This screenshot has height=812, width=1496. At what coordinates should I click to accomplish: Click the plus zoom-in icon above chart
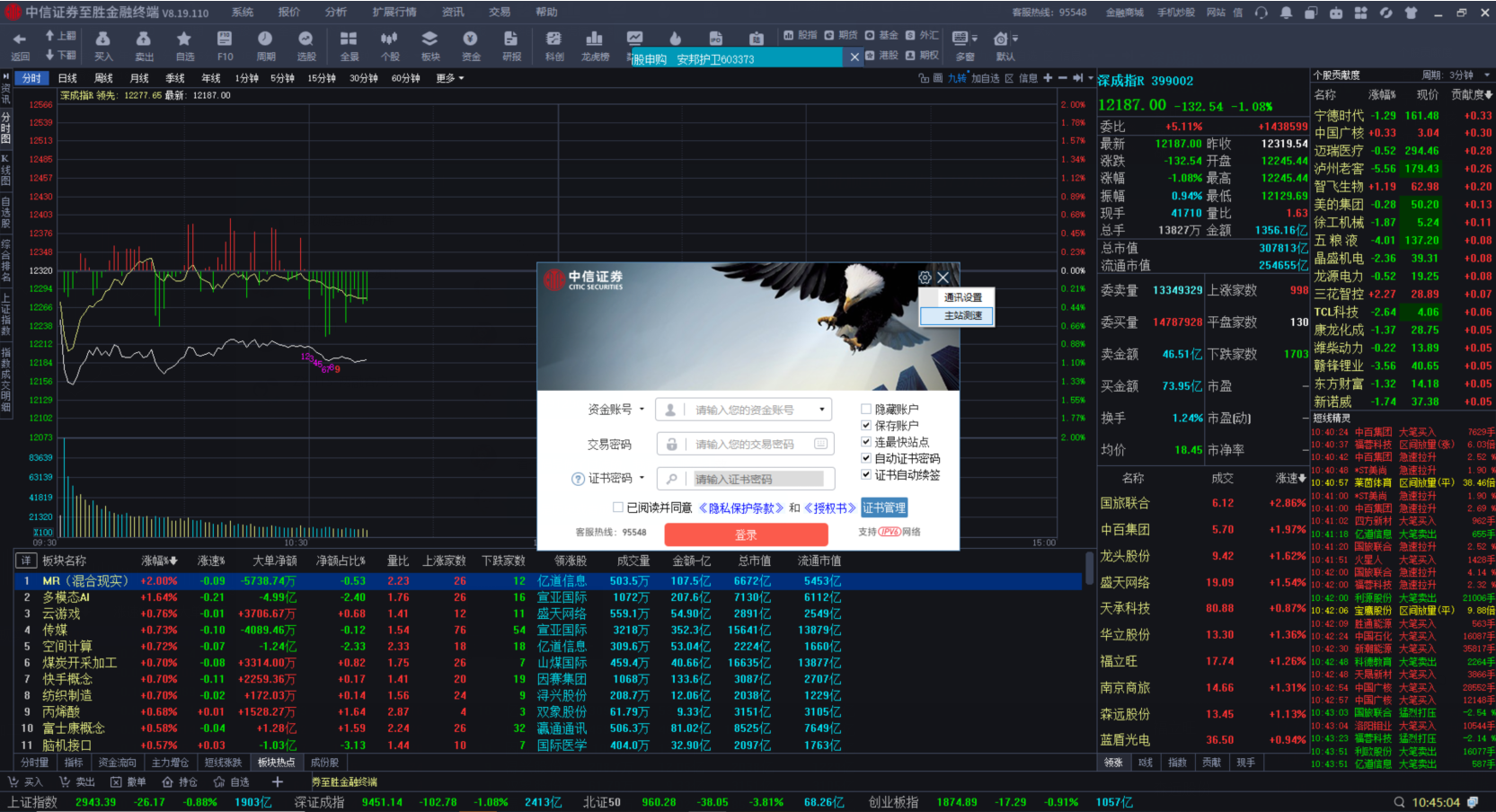(x=1048, y=78)
